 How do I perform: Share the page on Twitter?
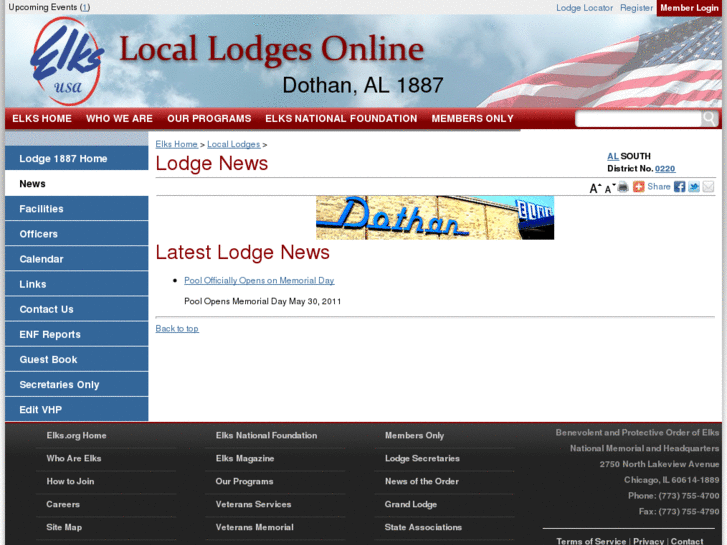coord(694,187)
